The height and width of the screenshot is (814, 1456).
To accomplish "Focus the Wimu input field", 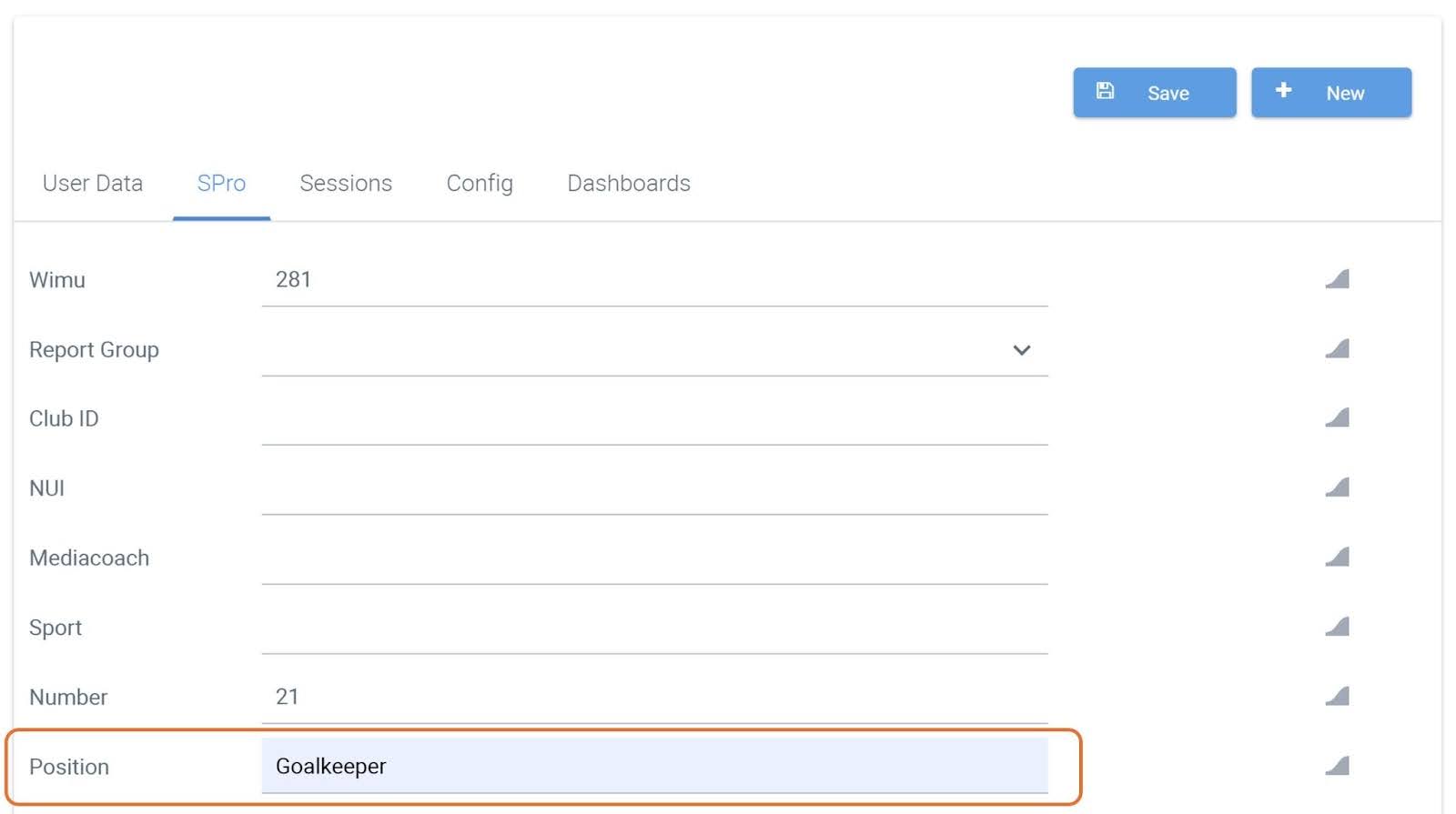I will 653,280.
